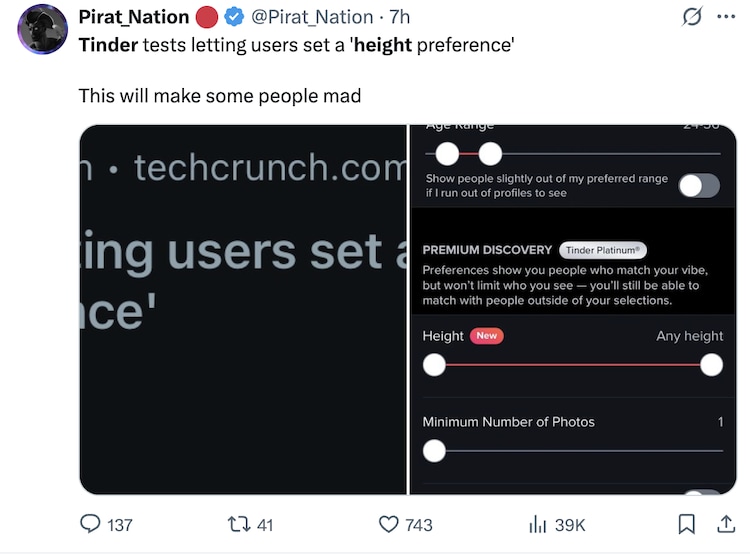Click the Height slider's right handle
Image resolution: width=750 pixels, height=554 pixels.
pyautogui.click(x=711, y=366)
